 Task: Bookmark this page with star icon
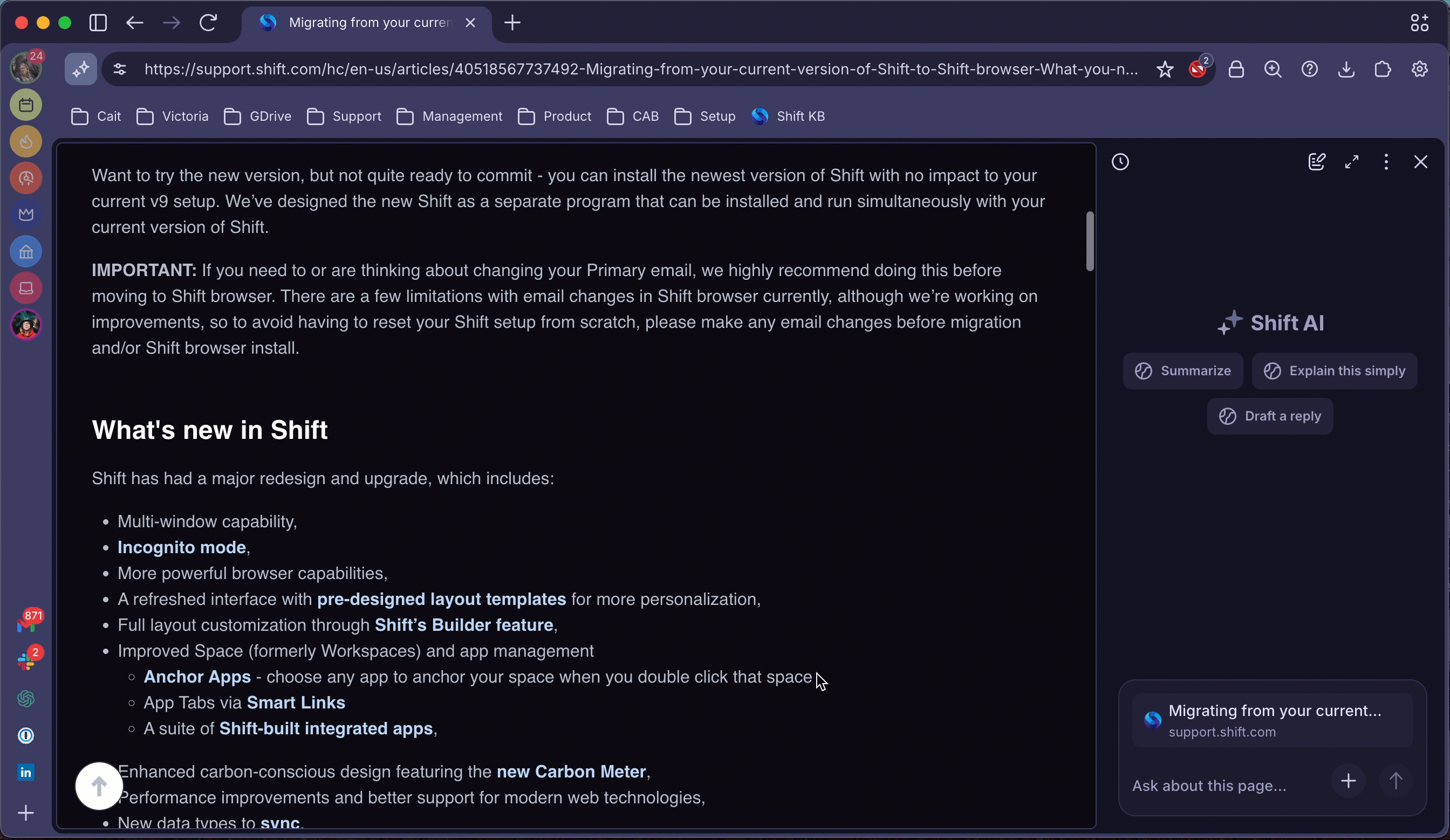point(1165,70)
